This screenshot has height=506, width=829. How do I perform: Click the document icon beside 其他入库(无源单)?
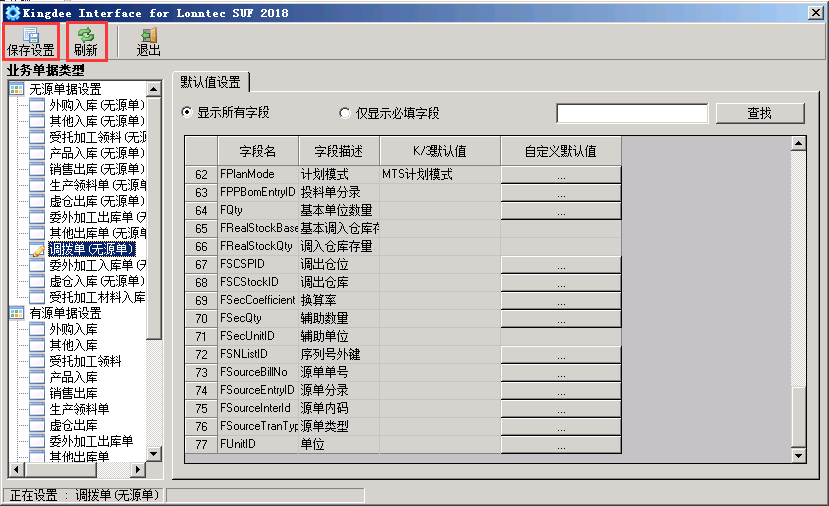37,121
